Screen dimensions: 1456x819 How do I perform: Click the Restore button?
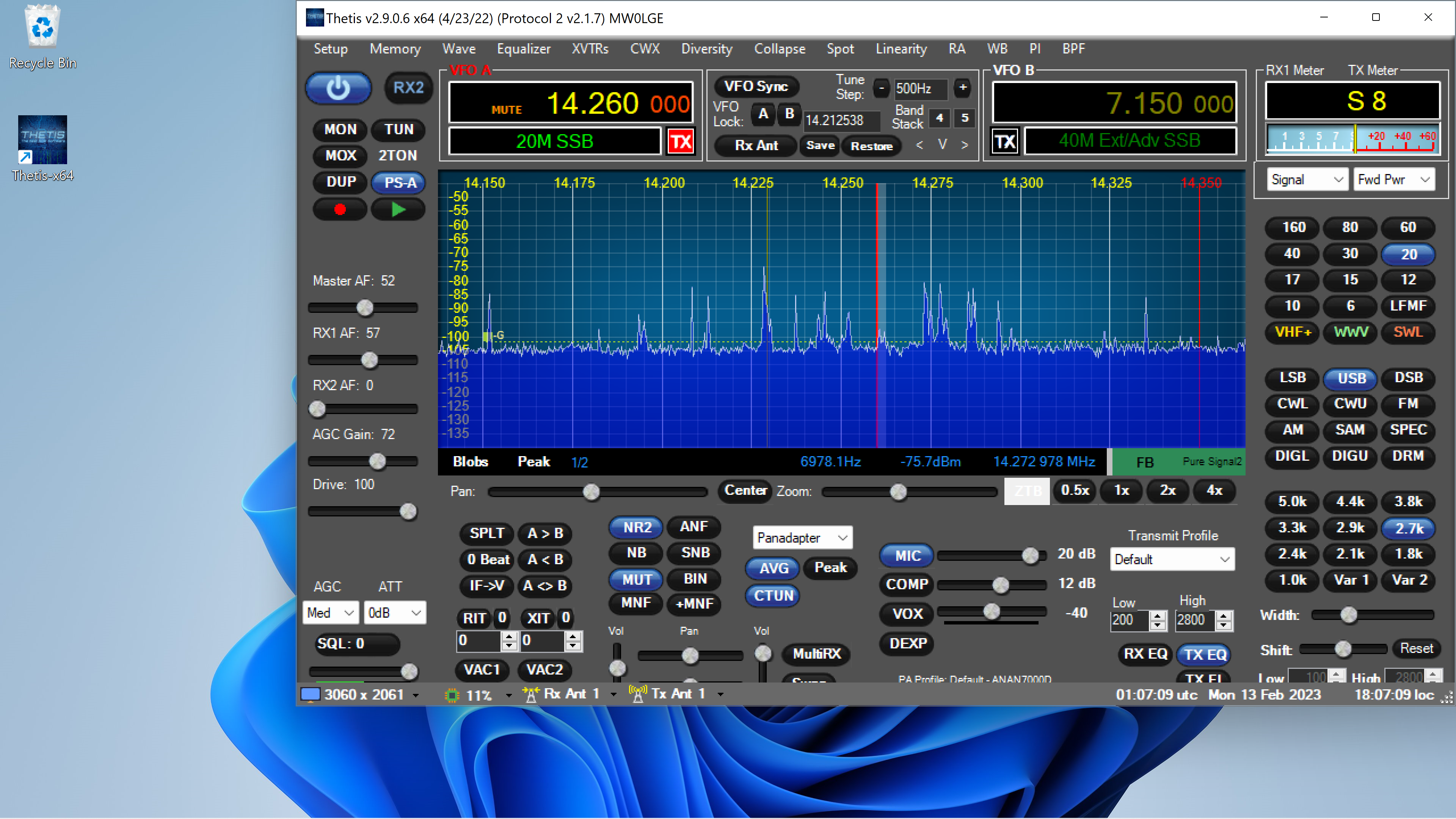click(871, 146)
